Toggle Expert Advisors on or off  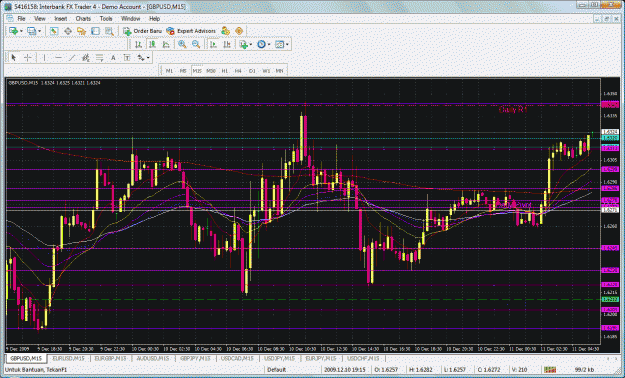click(191, 31)
